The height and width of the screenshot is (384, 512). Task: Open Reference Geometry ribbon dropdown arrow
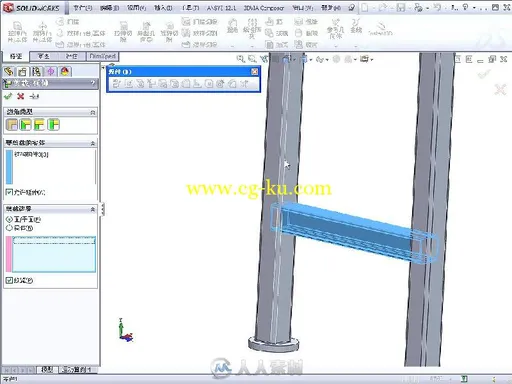(336, 46)
